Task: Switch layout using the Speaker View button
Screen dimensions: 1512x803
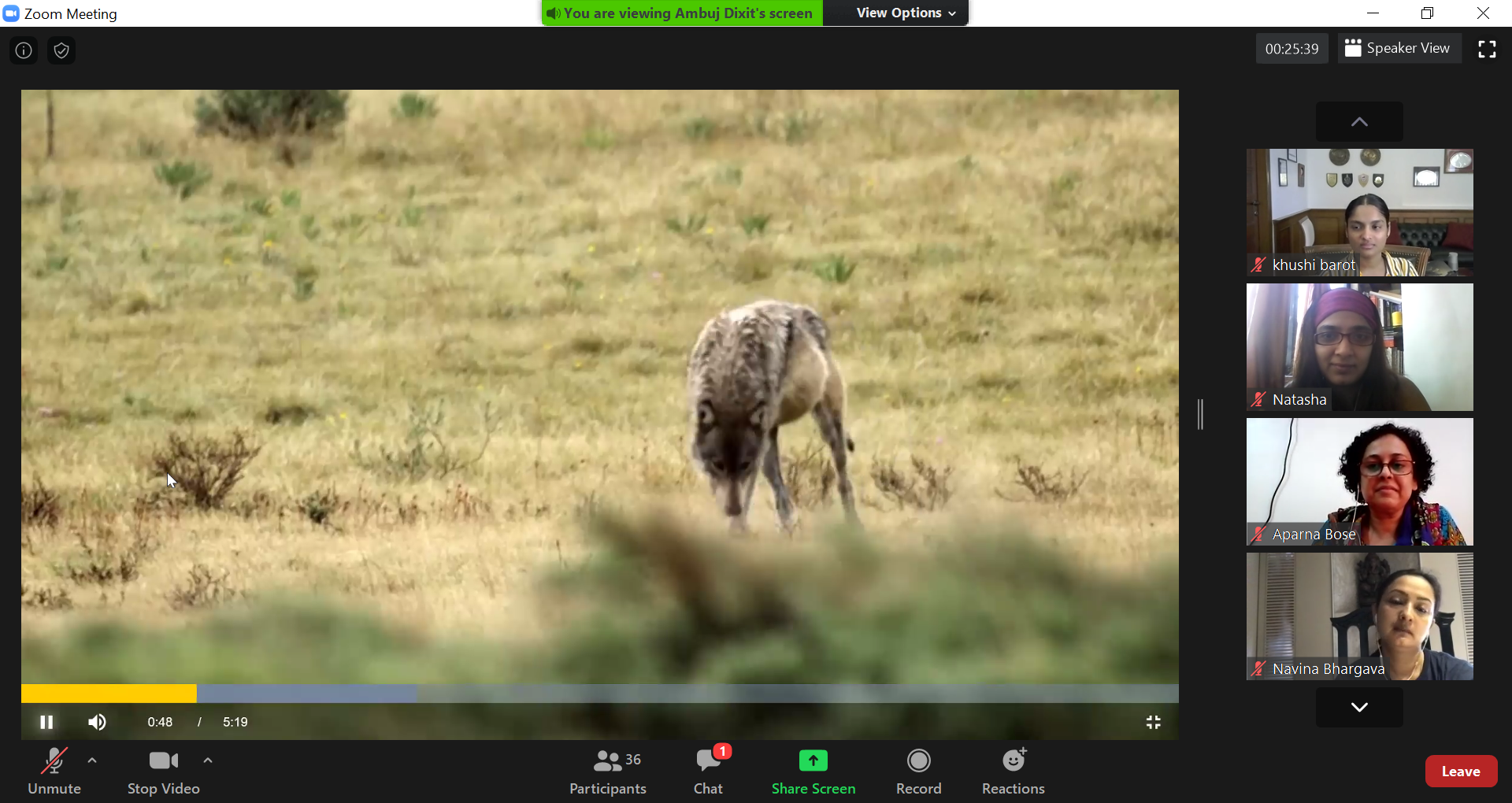Action: tap(1398, 48)
